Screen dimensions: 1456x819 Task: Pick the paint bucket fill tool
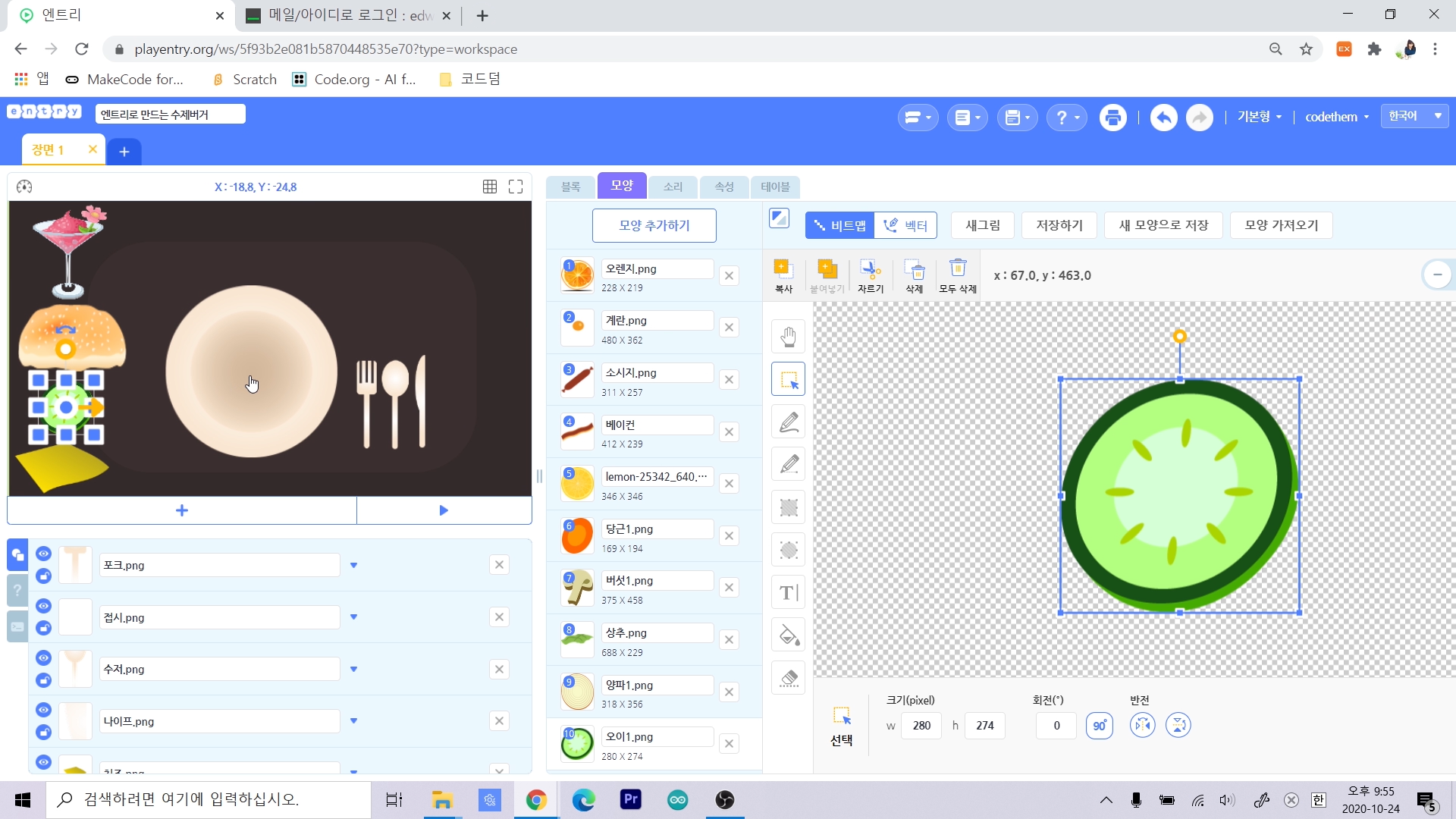coord(789,635)
